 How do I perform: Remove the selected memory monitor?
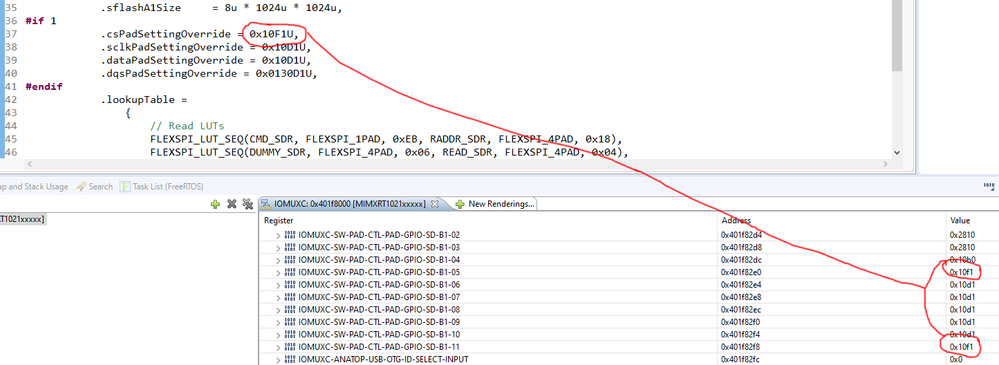[232, 204]
